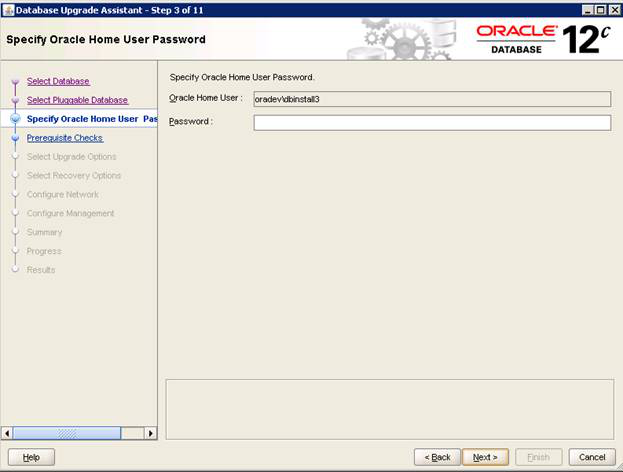Viewport: 623px width, 472px height.
Task: Click the Select Database step bullet icon
Action: coord(15,82)
